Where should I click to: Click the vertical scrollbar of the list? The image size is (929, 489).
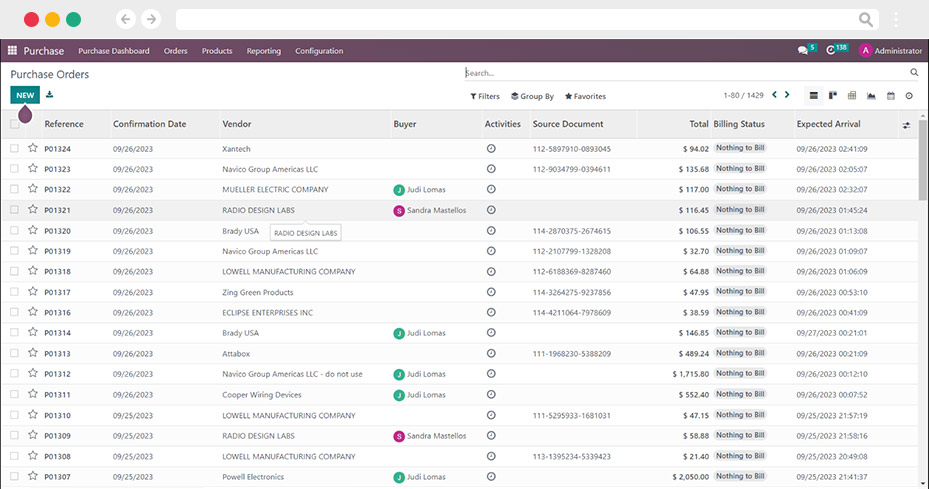[922, 160]
